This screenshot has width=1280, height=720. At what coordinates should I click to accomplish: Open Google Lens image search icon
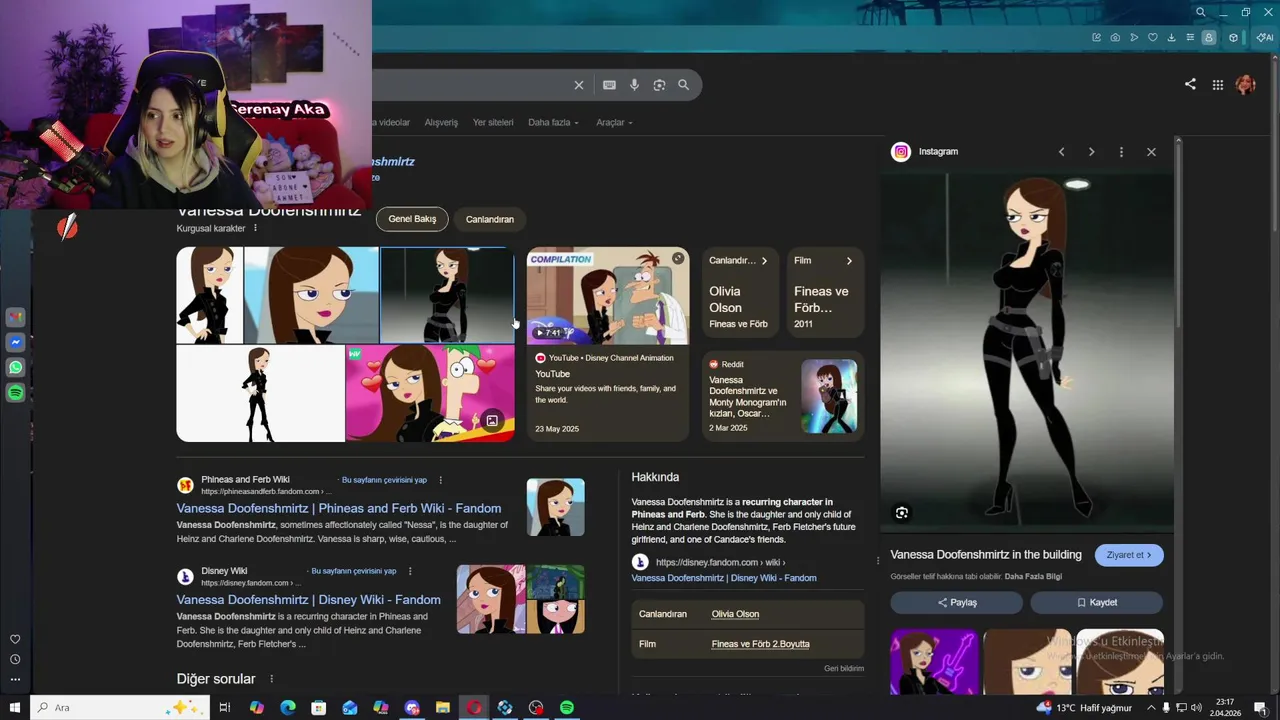tap(659, 85)
